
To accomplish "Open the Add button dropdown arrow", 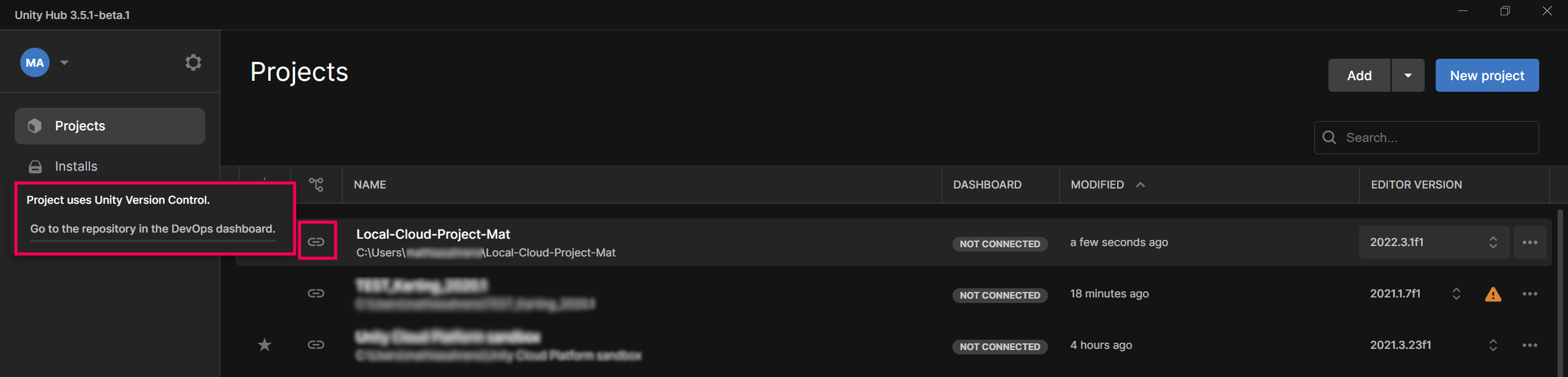I will [x=1408, y=75].
